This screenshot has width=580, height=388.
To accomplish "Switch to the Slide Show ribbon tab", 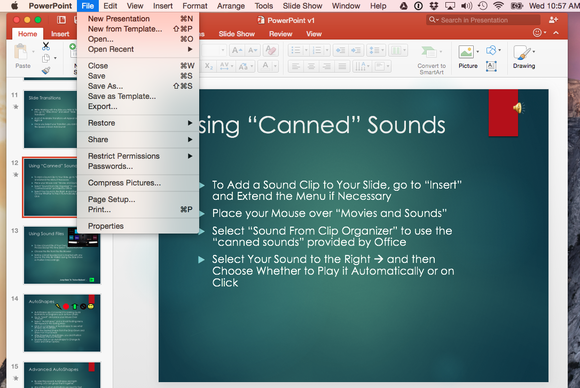I will 236,34.
